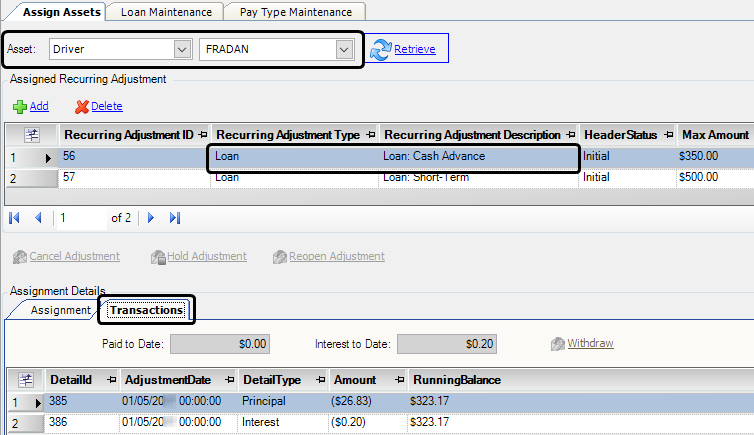The image size is (754, 435).
Task: Click the $350.00 max amount cell
Action: (x=715, y=156)
